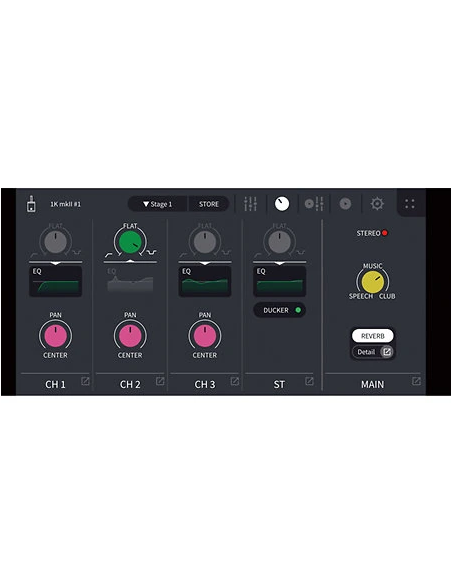Adjust the CH 3 EQ mode knob
This screenshot has height=584, width=452.
click(205, 241)
